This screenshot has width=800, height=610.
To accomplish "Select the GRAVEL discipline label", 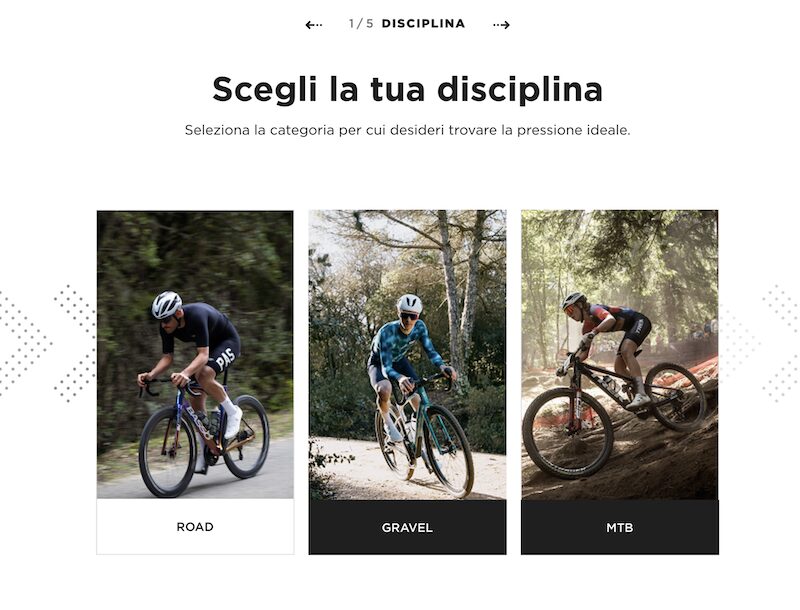I will point(407,527).
